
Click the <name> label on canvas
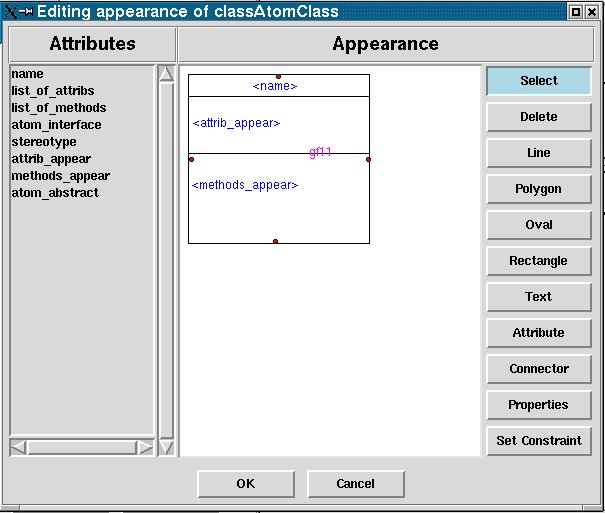point(275,87)
